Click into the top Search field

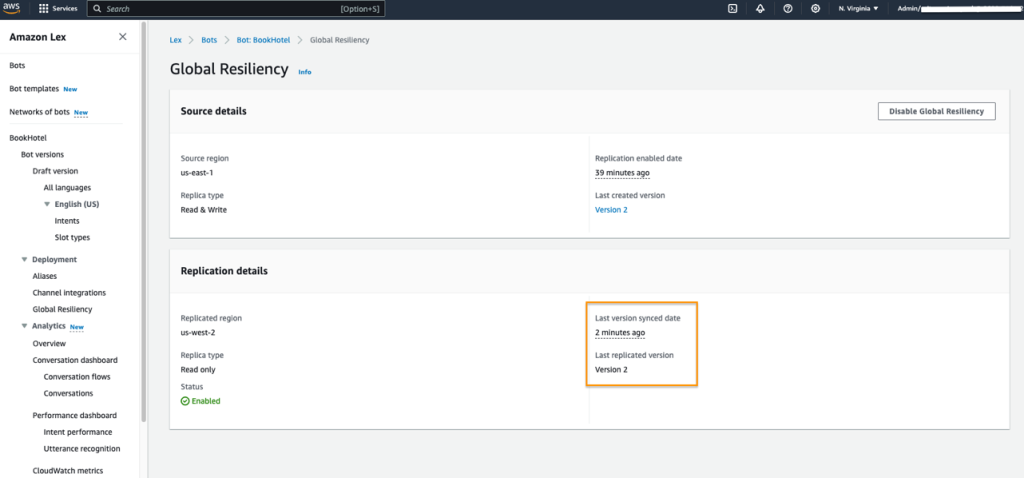[x=236, y=9]
